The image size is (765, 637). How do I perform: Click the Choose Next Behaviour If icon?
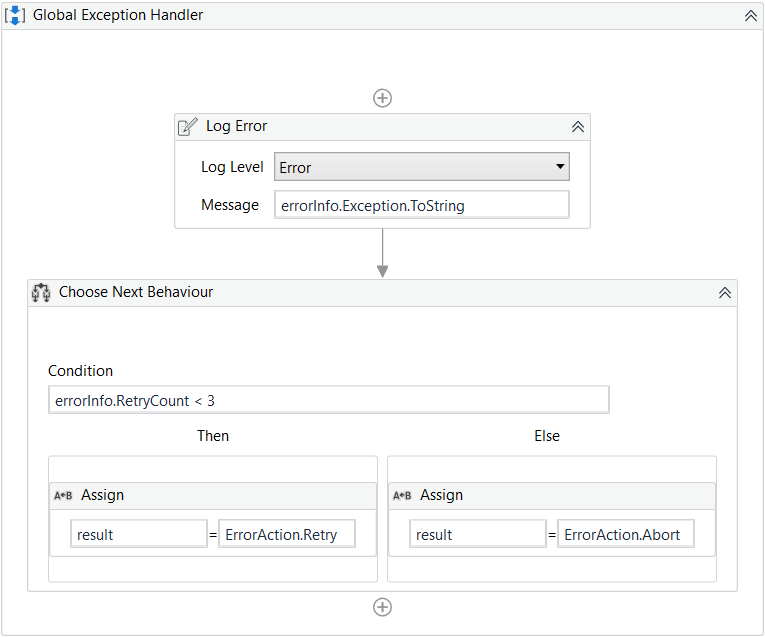click(42, 293)
